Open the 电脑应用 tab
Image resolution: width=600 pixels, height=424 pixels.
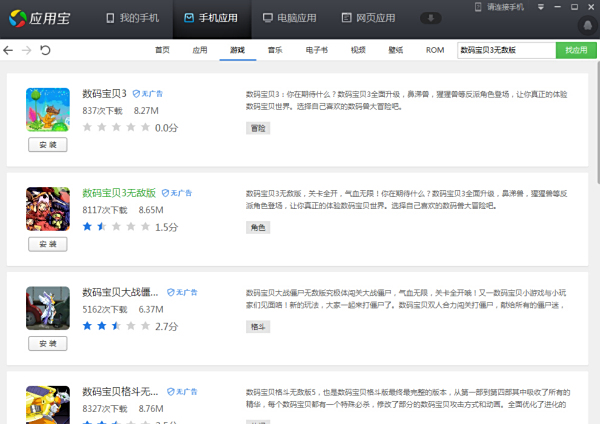coord(290,18)
